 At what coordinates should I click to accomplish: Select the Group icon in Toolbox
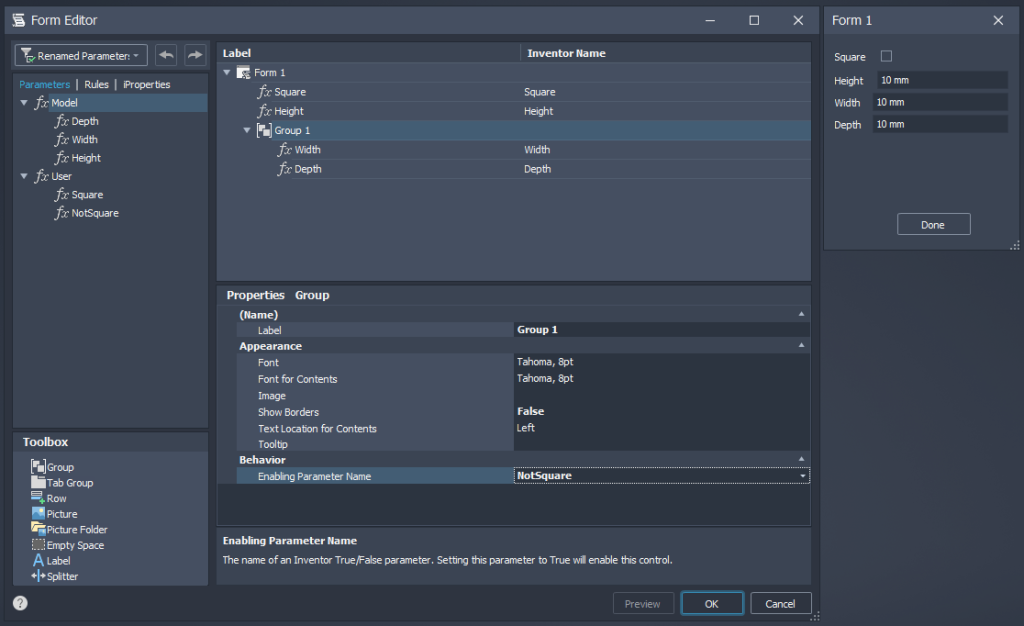click(39, 467)
